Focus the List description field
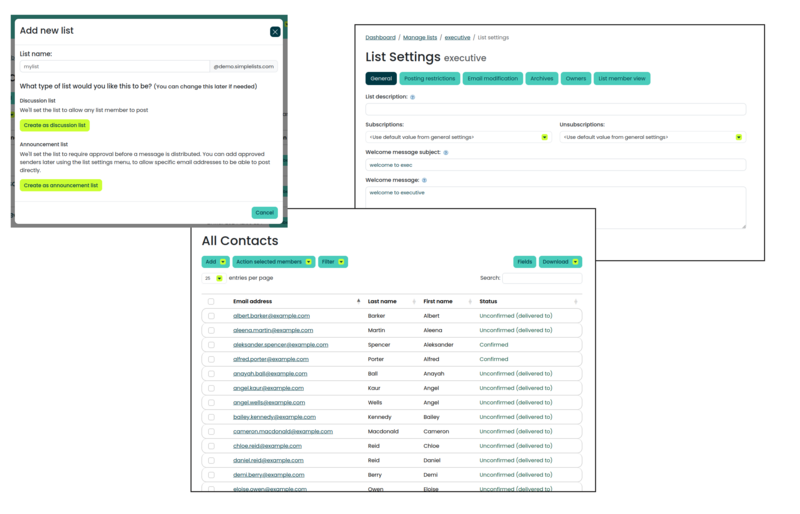800x514 pixels. point(556,109)
